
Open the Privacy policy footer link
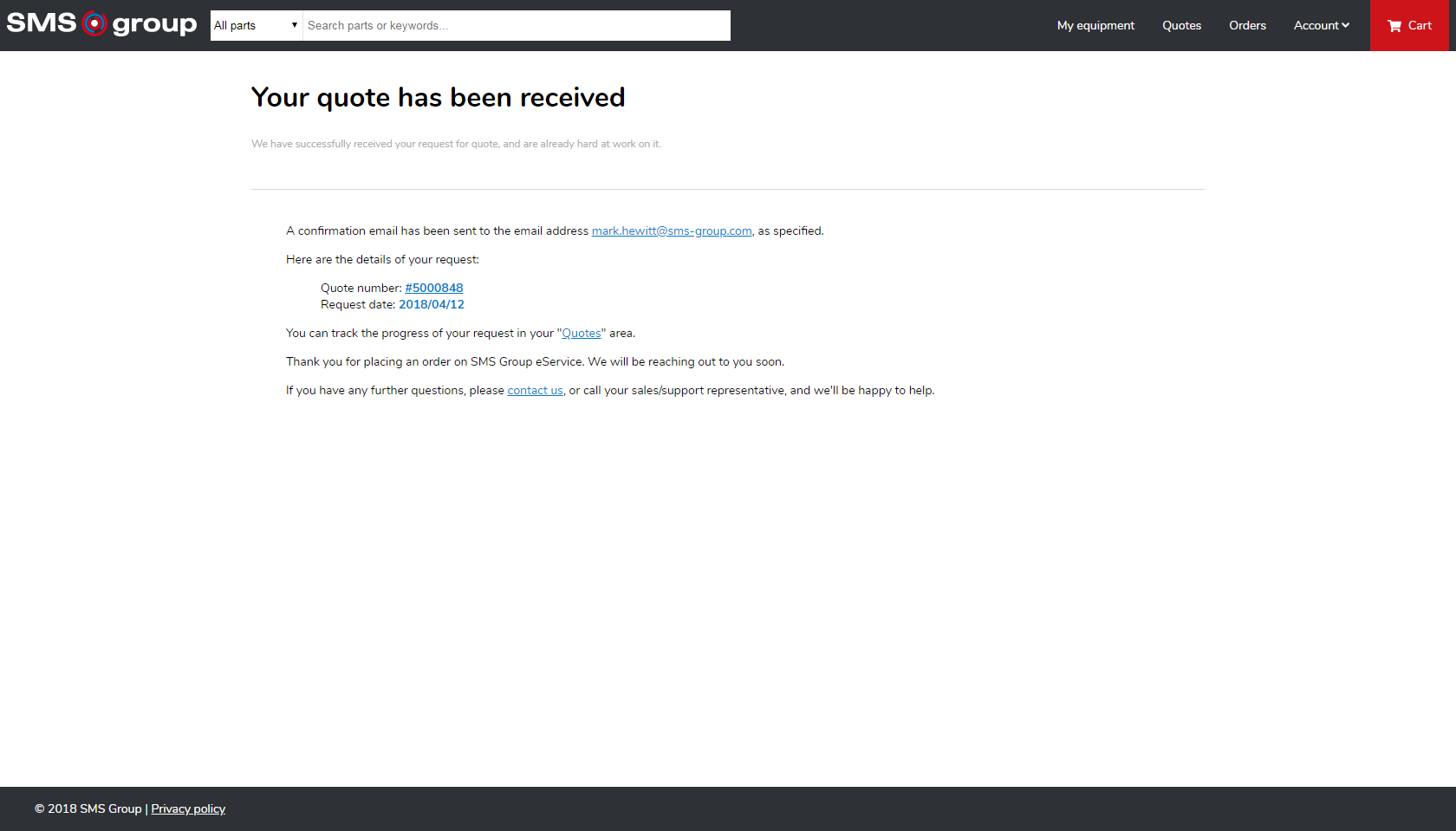tap(188, 808)
